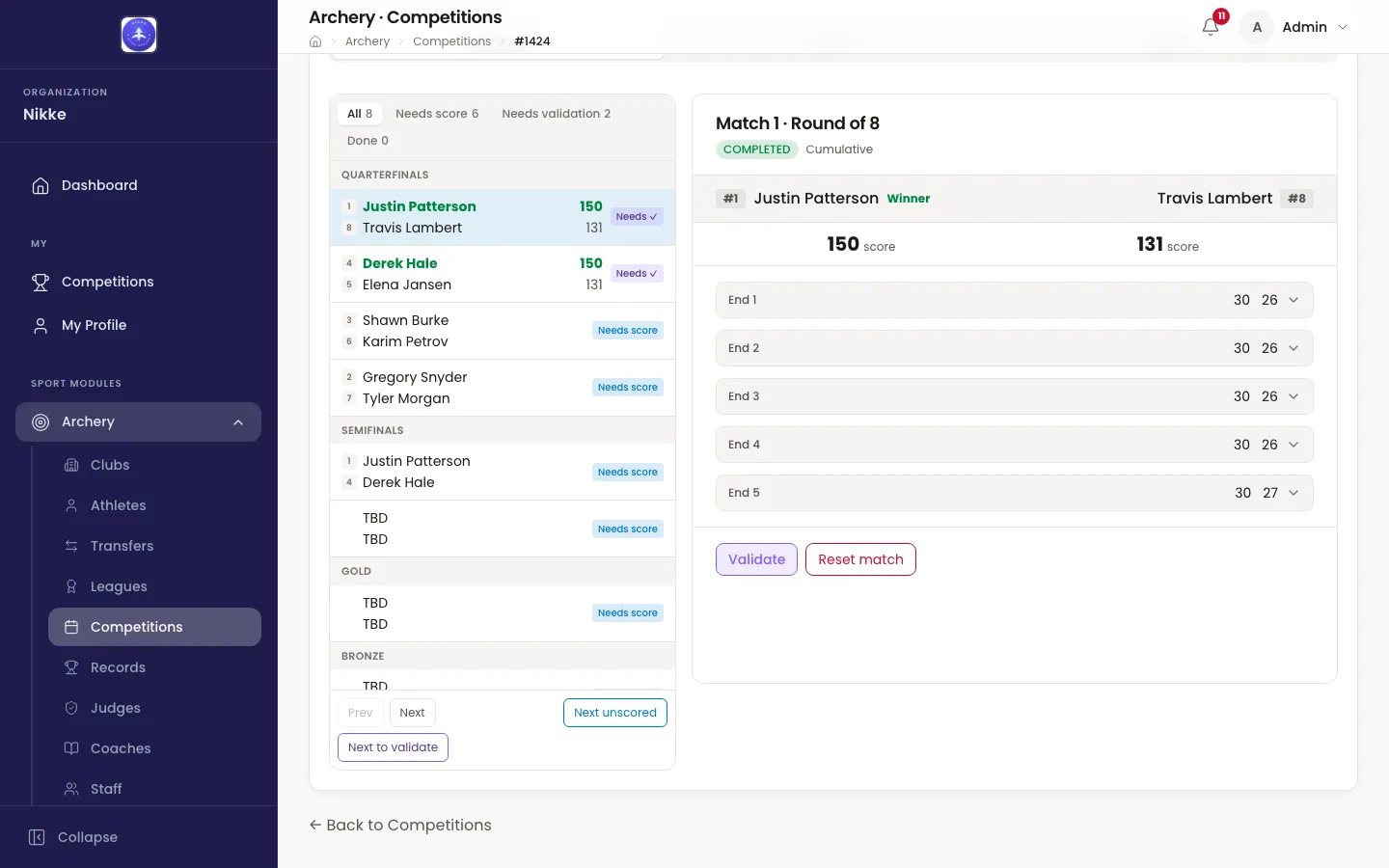Screen dimensions: 1389x868
Task: Select Shawn Burke vs Karim Petrov match
Action: (x=503, y=331)
